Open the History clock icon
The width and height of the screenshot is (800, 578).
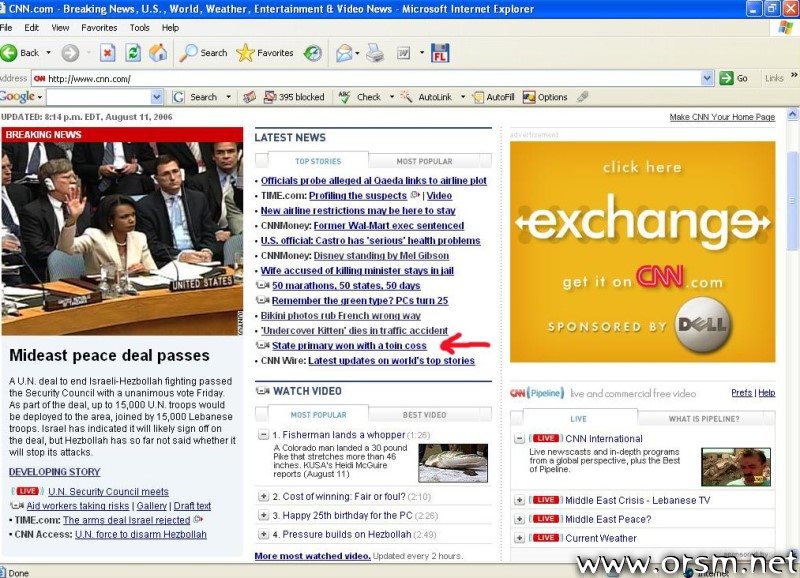point(312,53)
